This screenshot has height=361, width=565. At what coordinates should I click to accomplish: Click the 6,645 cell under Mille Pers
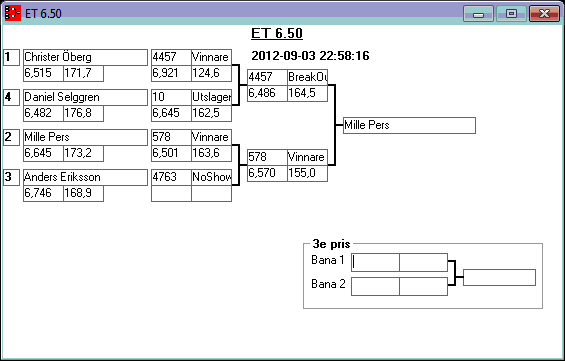point(43,153)
